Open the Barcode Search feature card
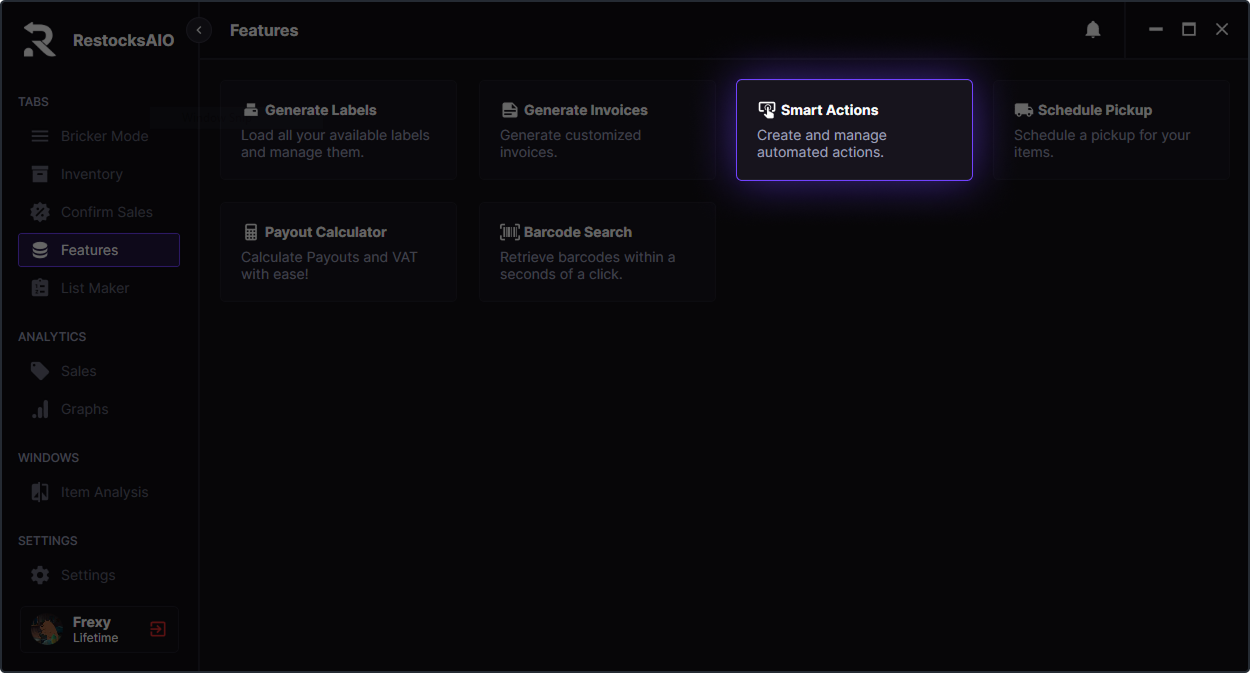This screenshot has height=673, width=1250. pyautogui.click(x=596, y=252)
